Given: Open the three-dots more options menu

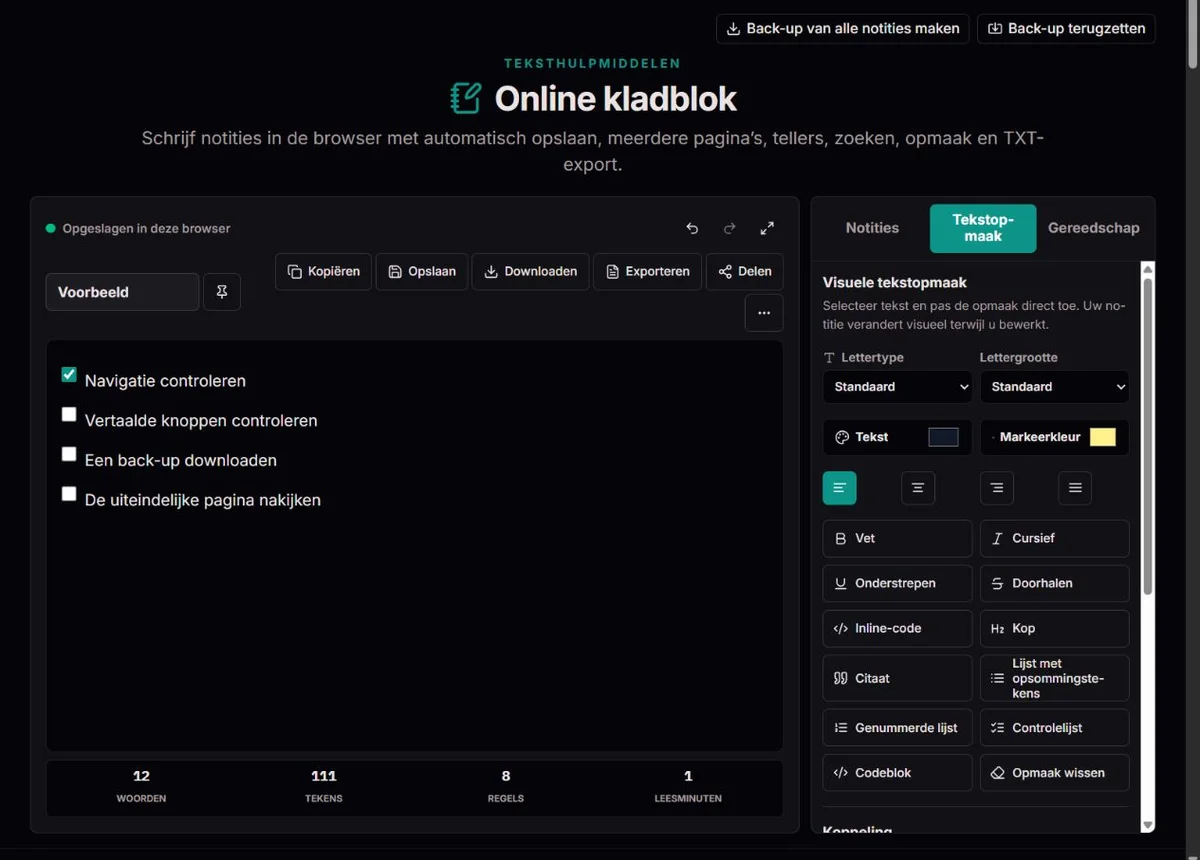Looking at the screenshot, I should [x=764, y=313].
